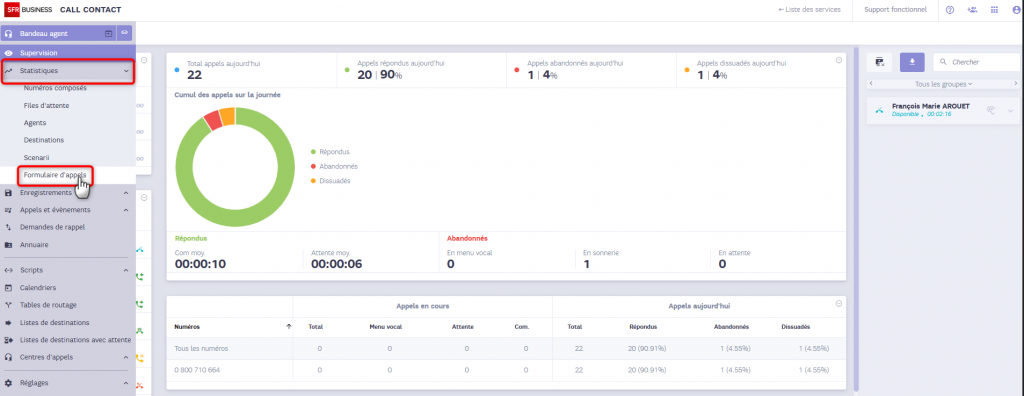Click the SFR Business logo
The height and width of the screenshot is (396, 1024).
click(29, 10)
